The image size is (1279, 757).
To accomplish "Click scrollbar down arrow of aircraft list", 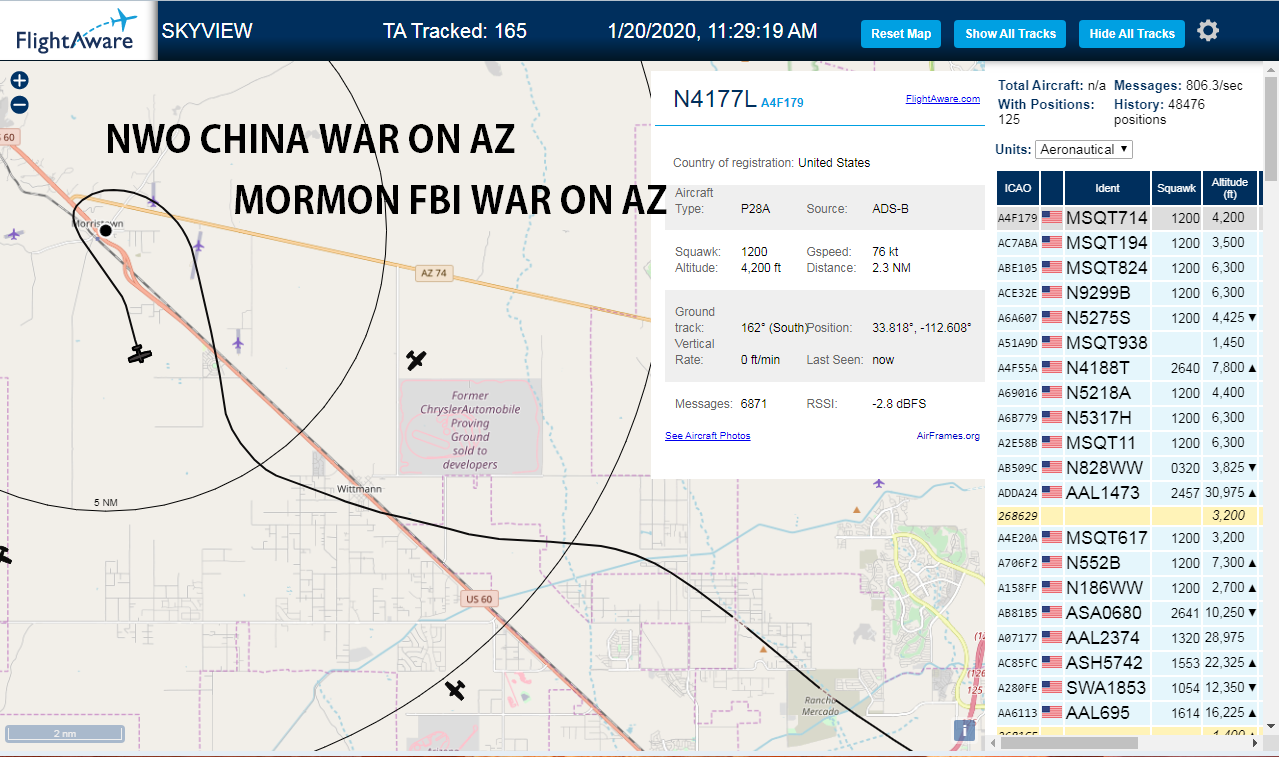I will (1271, 726).
